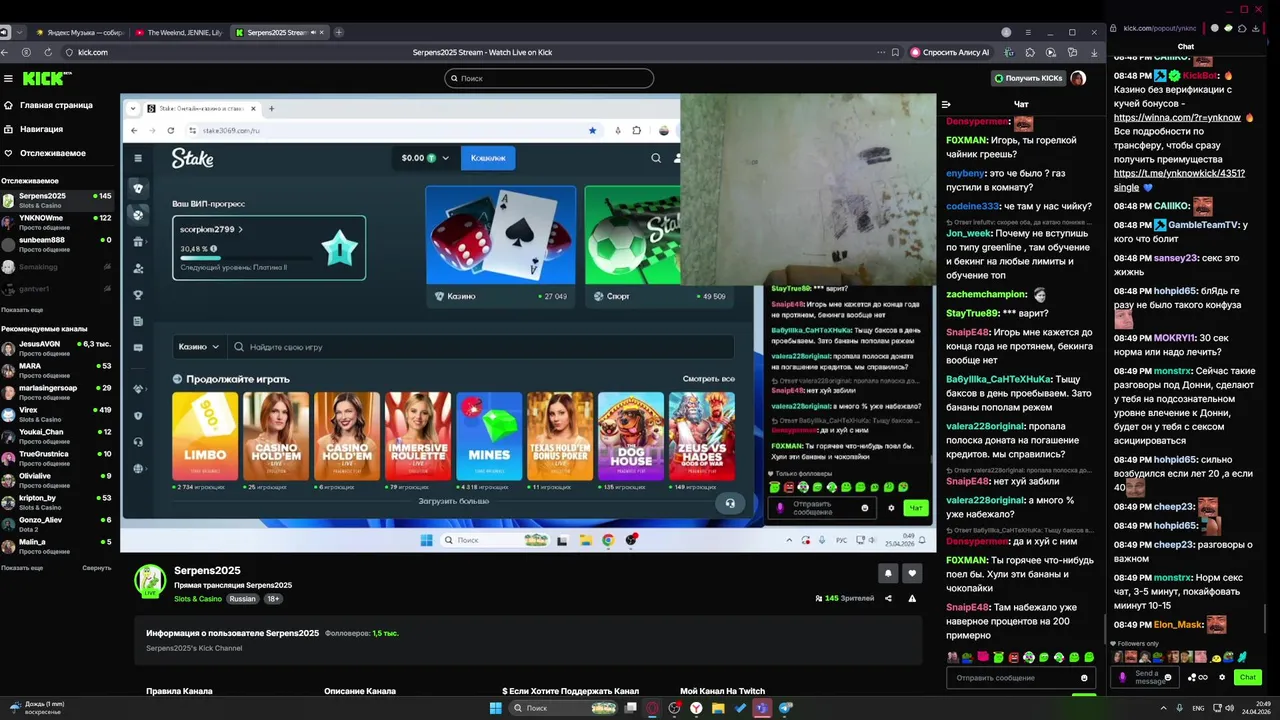Open the JesusAVGN recommended channel

[x=57, y=348]
